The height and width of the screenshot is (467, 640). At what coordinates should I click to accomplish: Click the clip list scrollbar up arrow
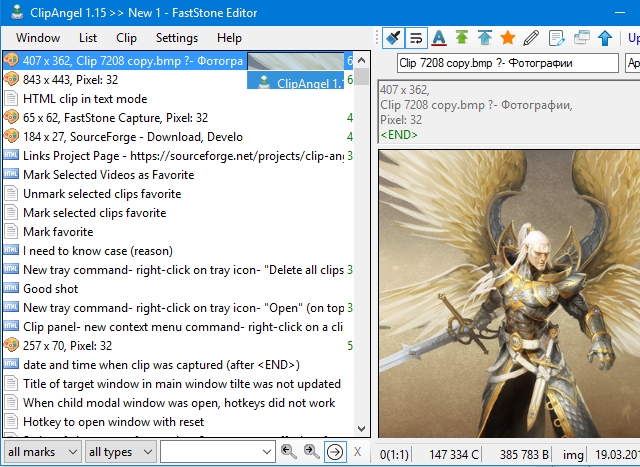[x=361, y=60]
